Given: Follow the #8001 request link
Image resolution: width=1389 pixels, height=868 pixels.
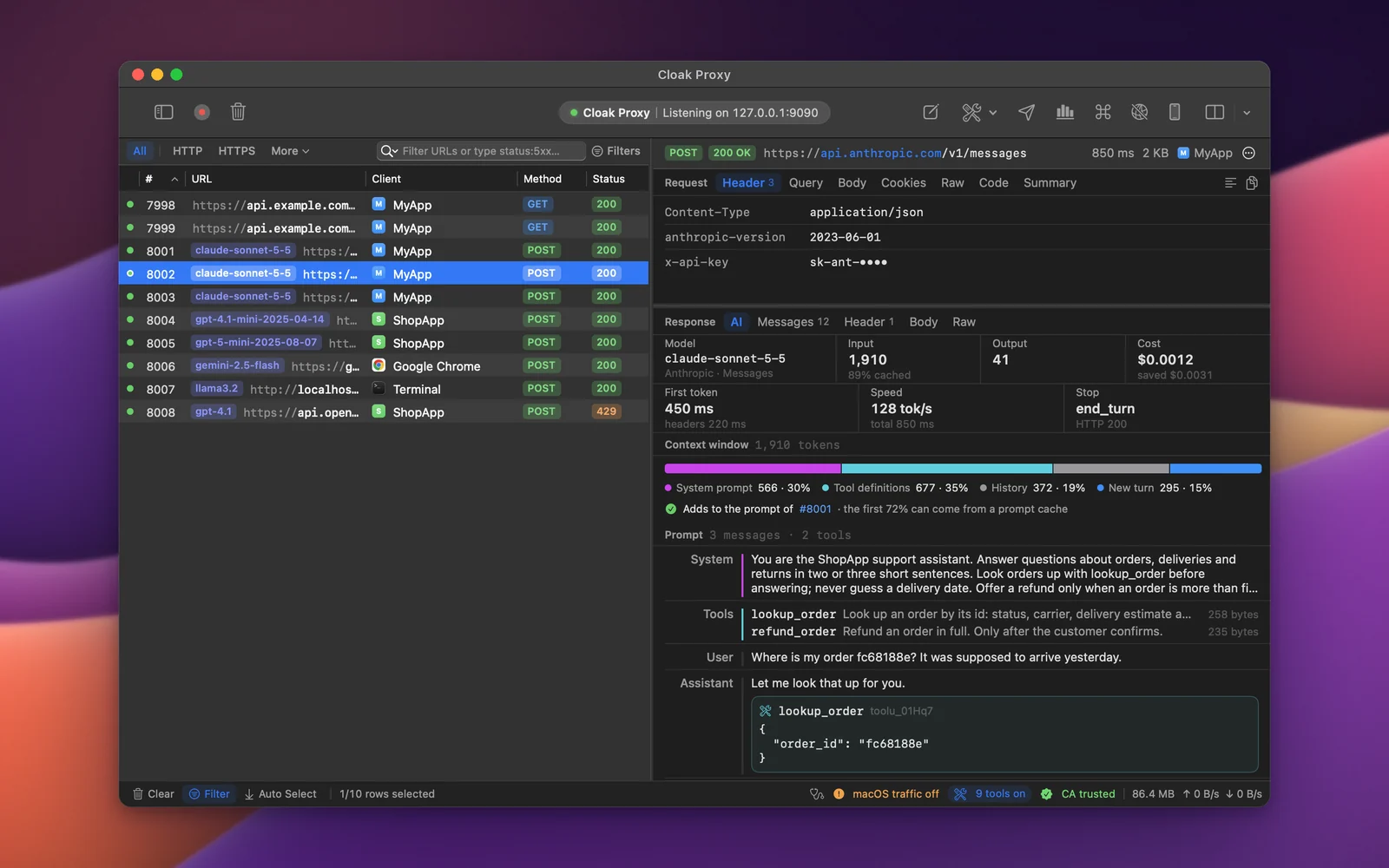Looking at the screenshot, I should 815,510.
